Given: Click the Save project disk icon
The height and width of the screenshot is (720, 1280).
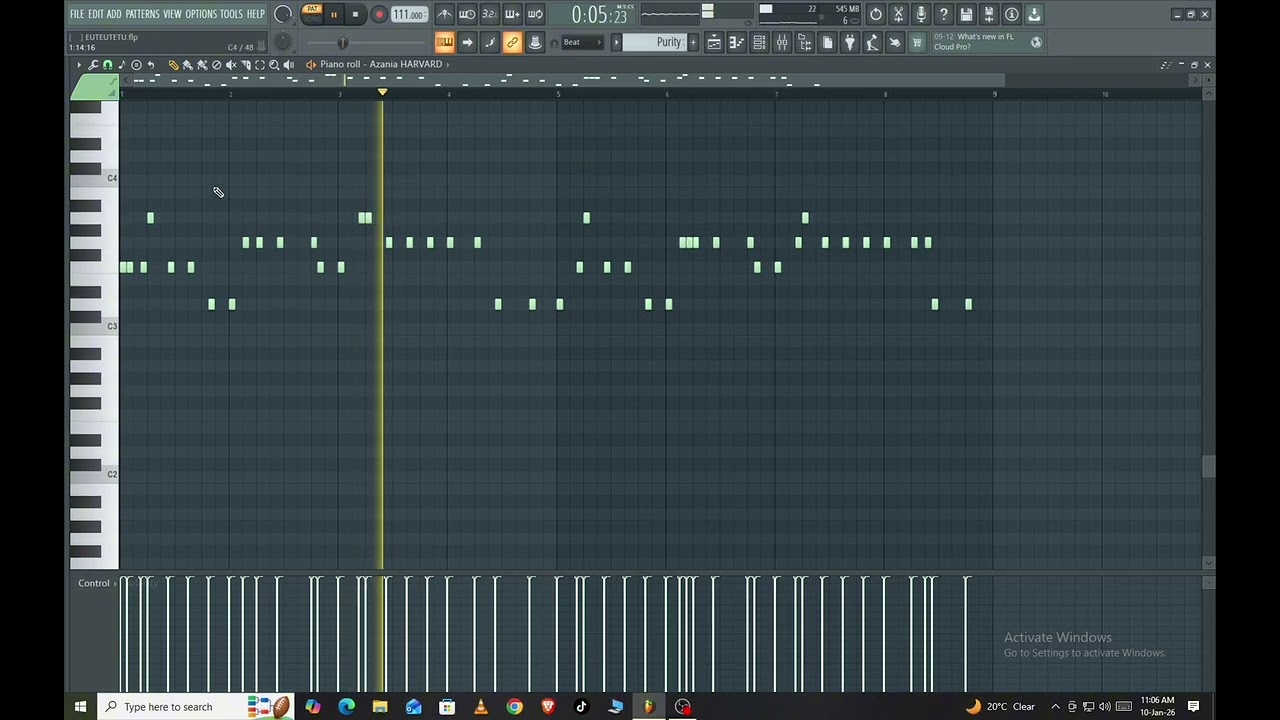Looking at the screenshot, I should [x=965, y=14].
